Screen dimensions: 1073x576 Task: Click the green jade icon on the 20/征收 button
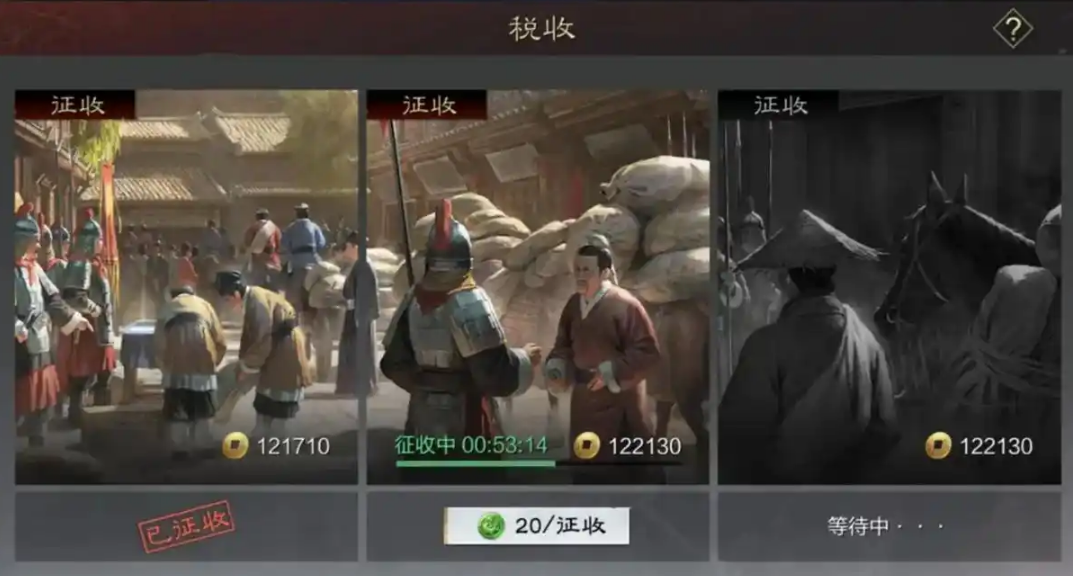point(491,526)
